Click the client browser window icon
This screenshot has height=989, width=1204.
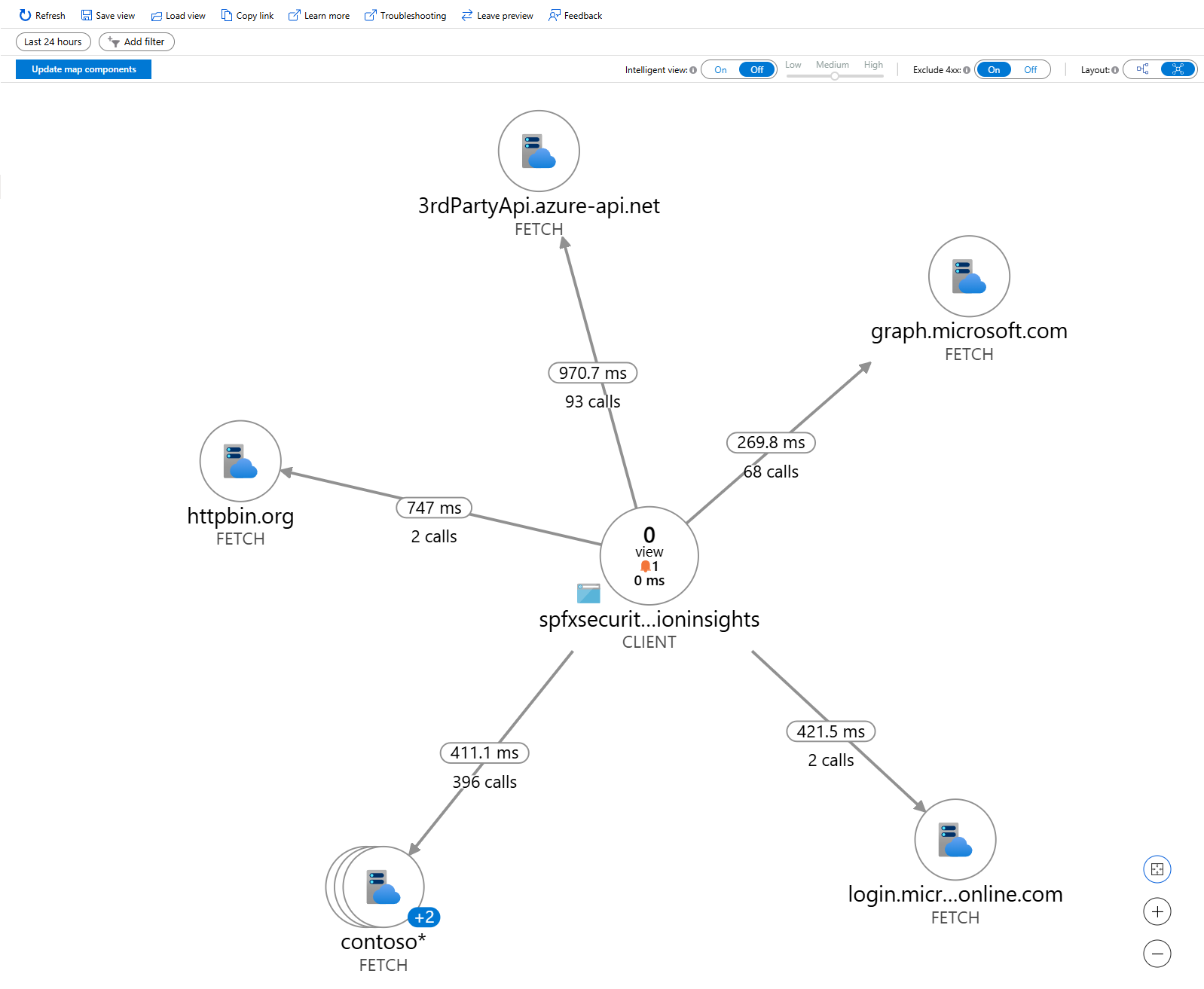588,594
